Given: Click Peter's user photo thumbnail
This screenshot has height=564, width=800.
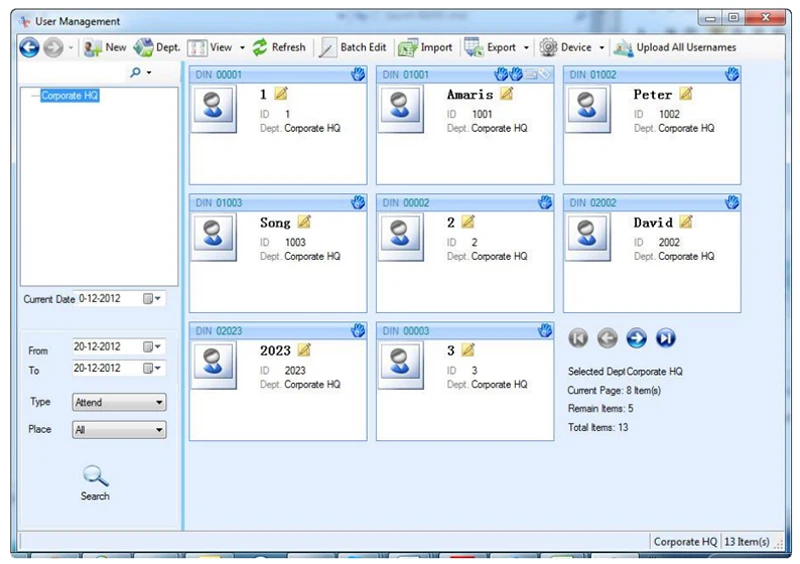Looking at the screenshot, I should [x=588, y=109].
